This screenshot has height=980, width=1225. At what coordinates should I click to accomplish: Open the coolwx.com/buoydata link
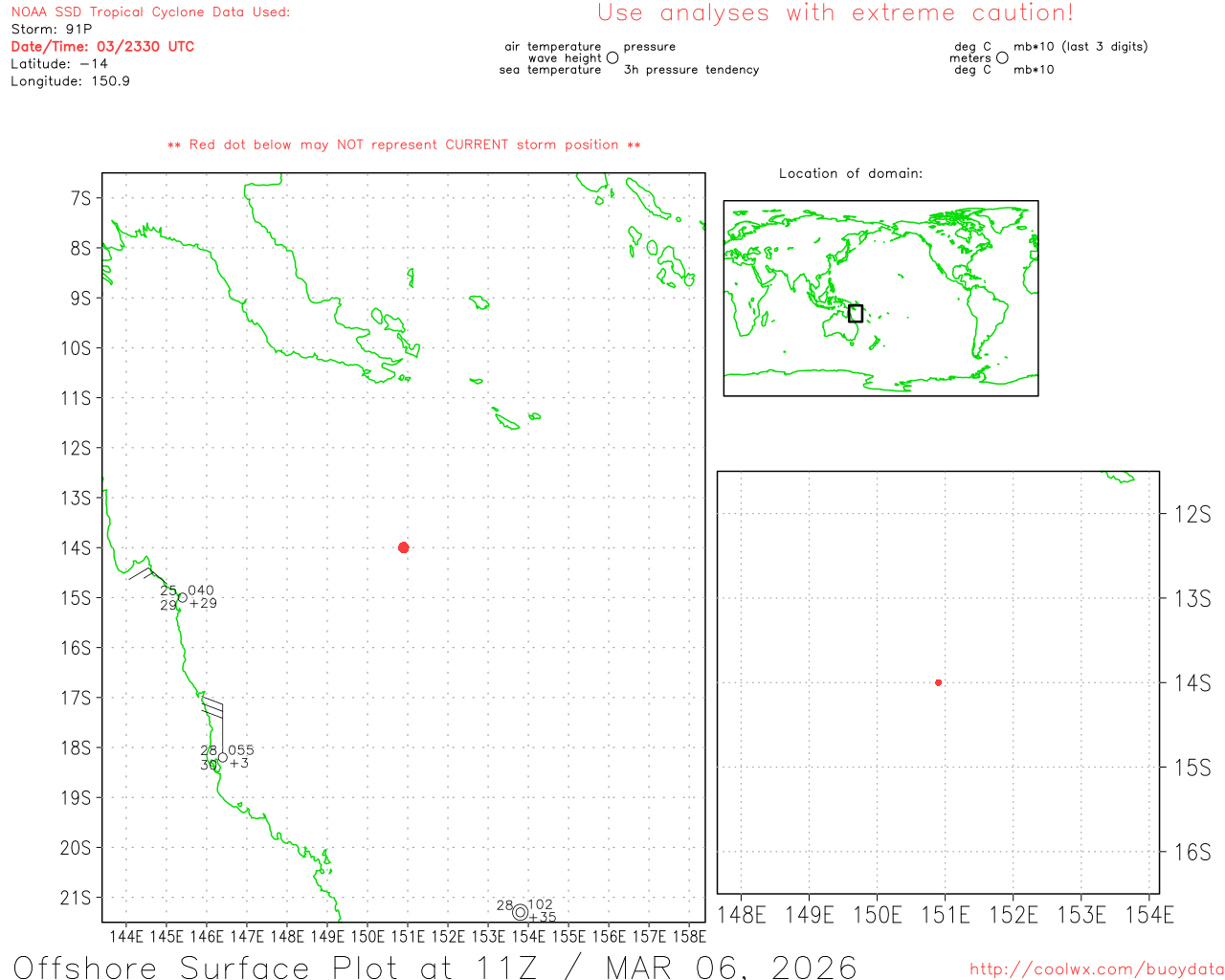click(x=1096, y=969)
